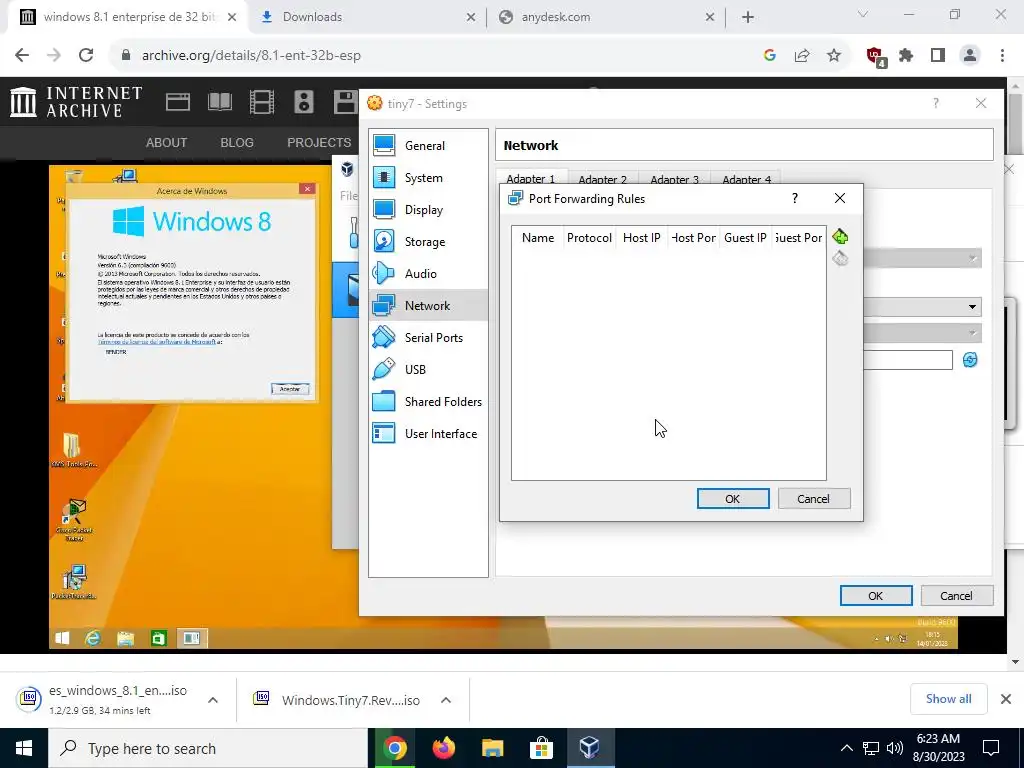Open the User Interface settings category

click(x=428, y=434)
